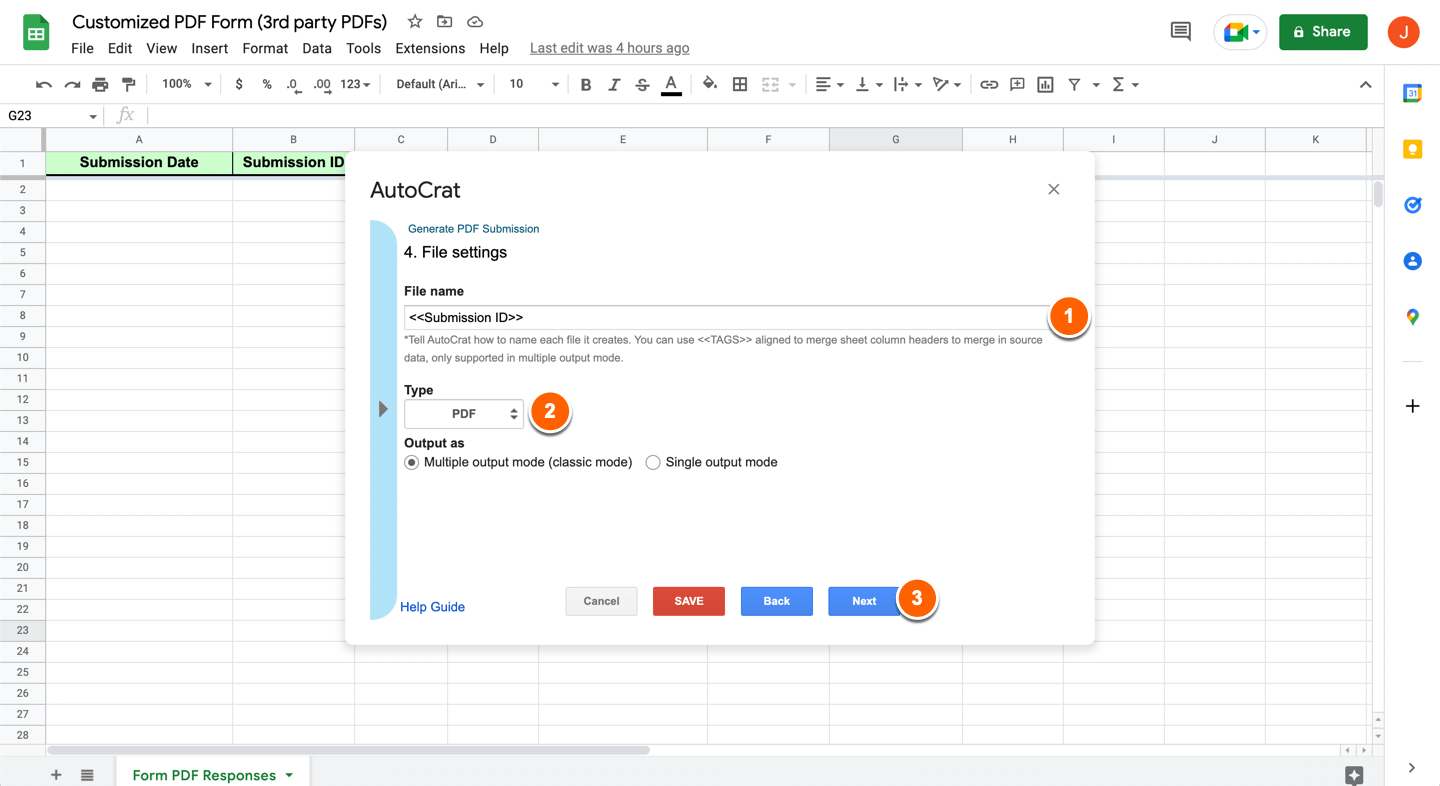The width and height of the screenshot is (1440, 786).
Task: Get add-ons with the plus icon
Action: point(1412,406)
